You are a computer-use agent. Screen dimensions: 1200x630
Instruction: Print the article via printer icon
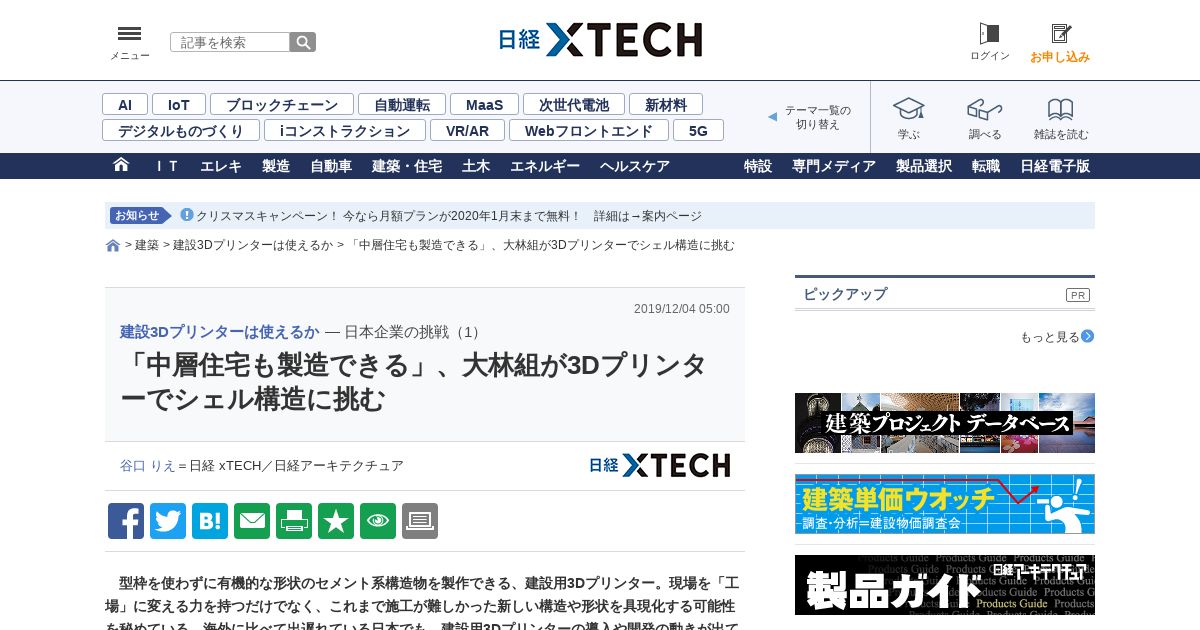pos(294,521)
